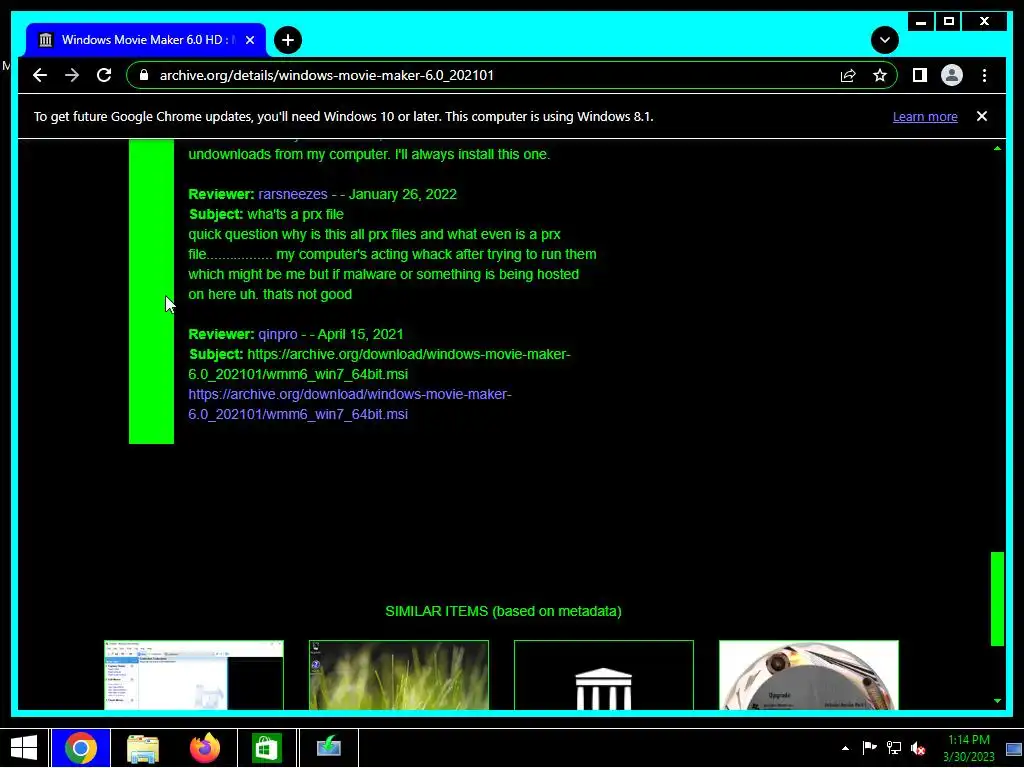The height and width of the screenshot is (768, 1024).
Task: Open the clock showing 1:14 PM
Action: pyautogui.click(x=968, y=748)
